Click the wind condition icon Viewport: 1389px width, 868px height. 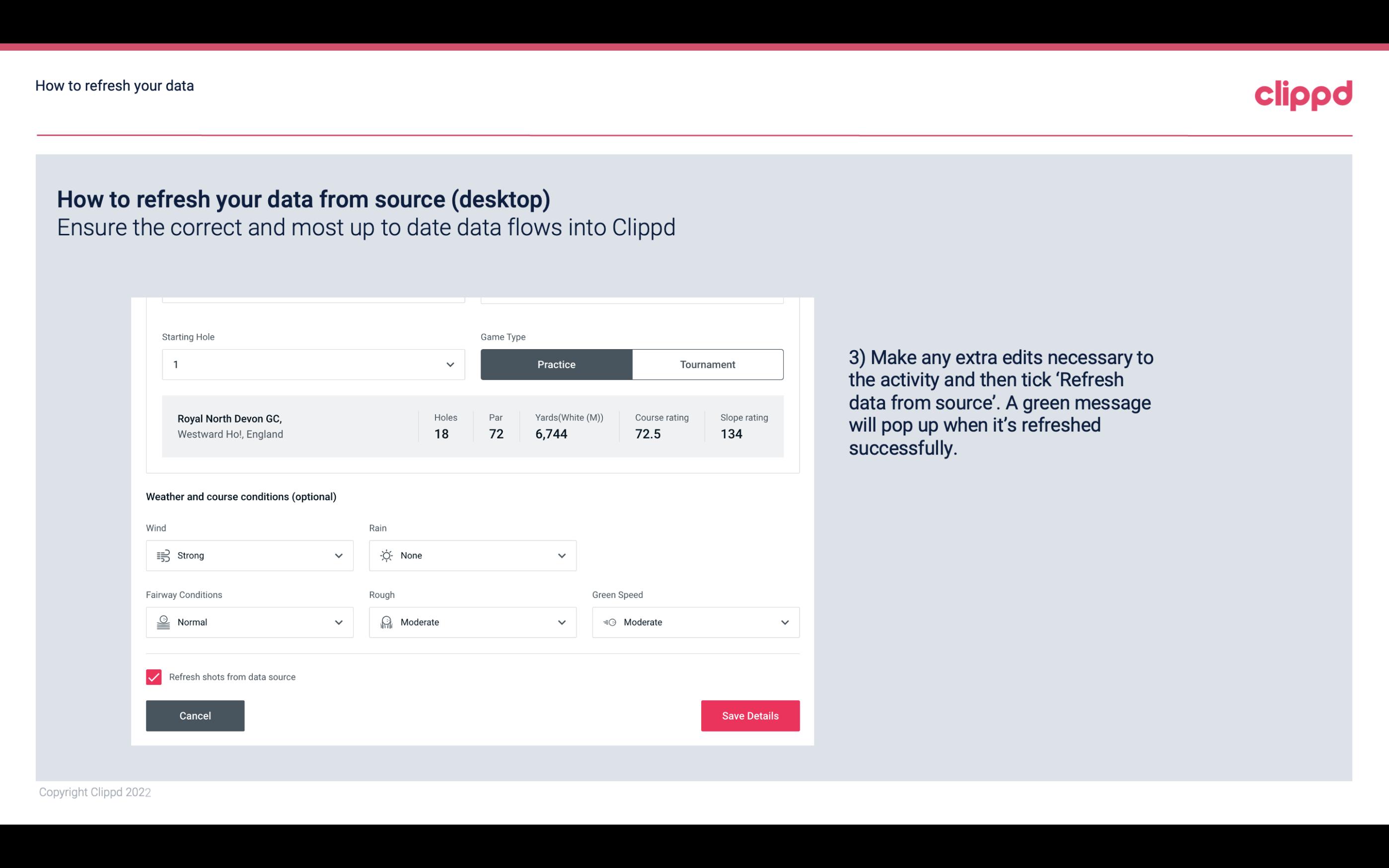(163, 555)
